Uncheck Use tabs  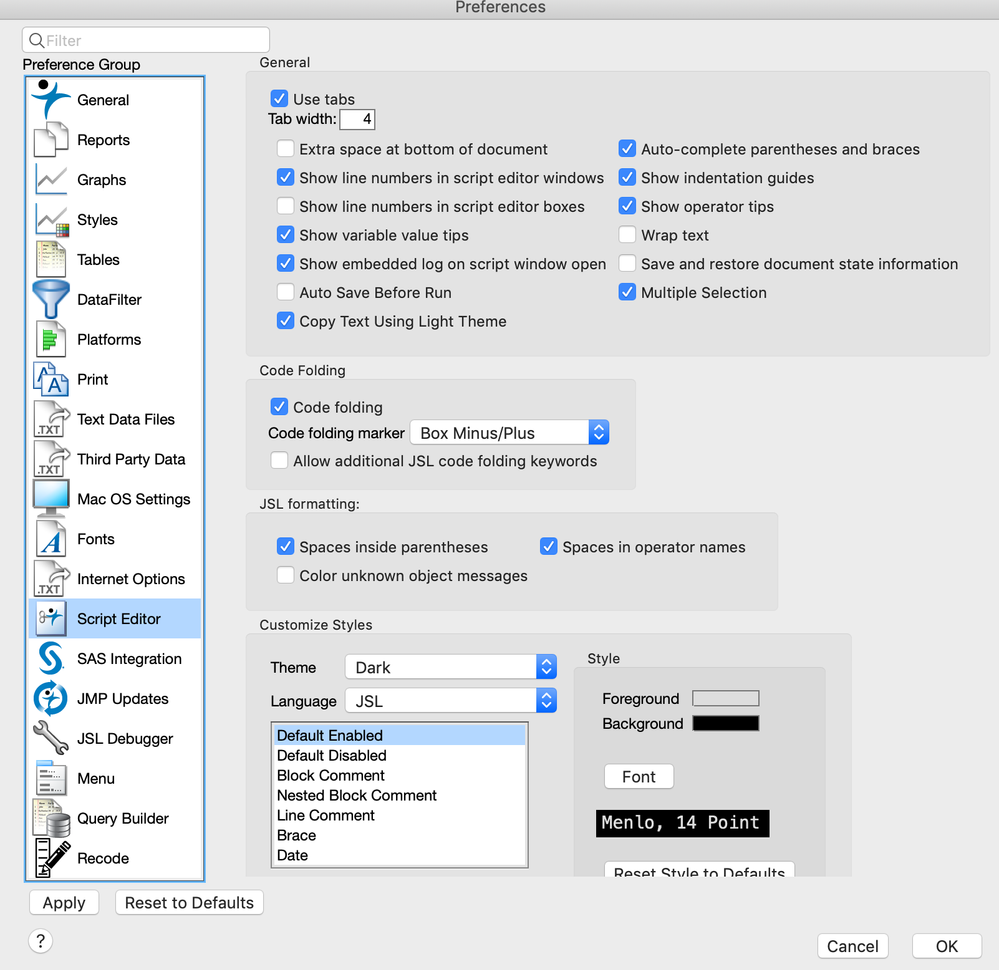tap(279, 99)
